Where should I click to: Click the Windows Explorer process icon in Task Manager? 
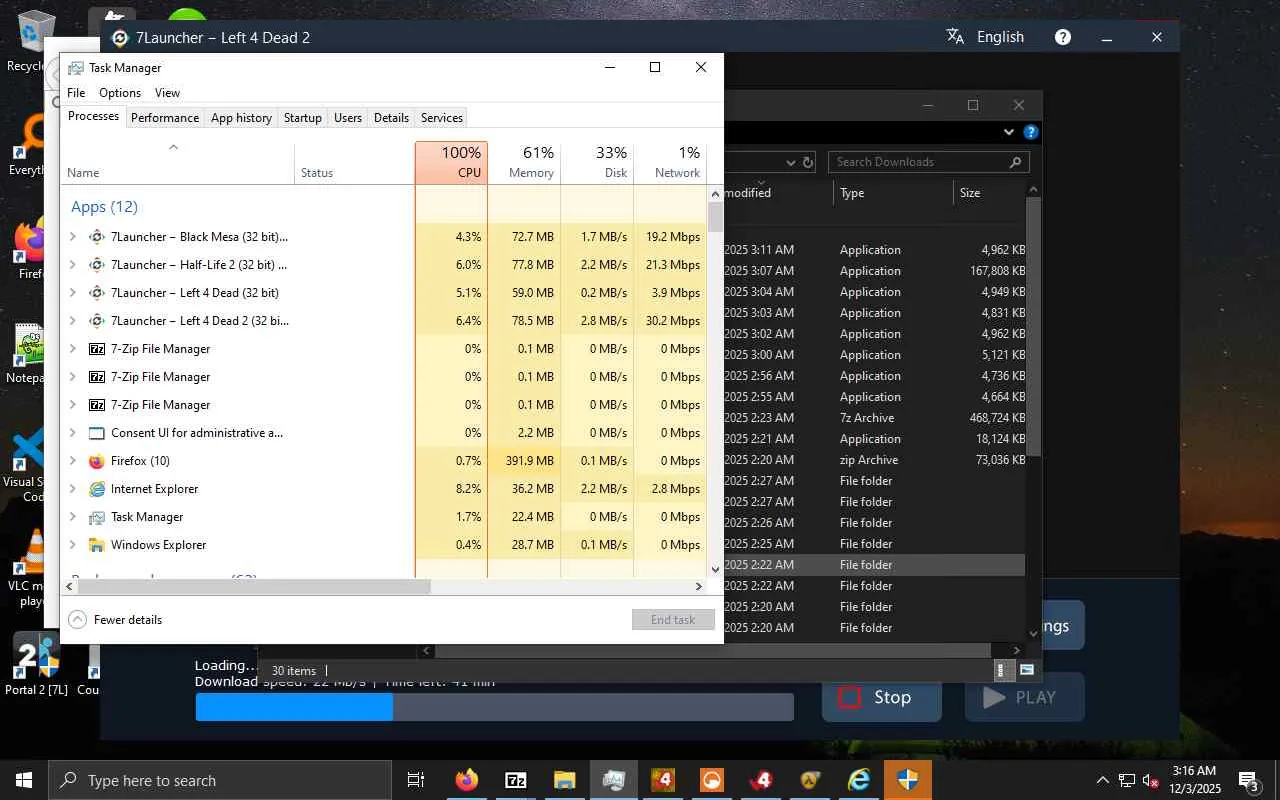pos(97,545)
